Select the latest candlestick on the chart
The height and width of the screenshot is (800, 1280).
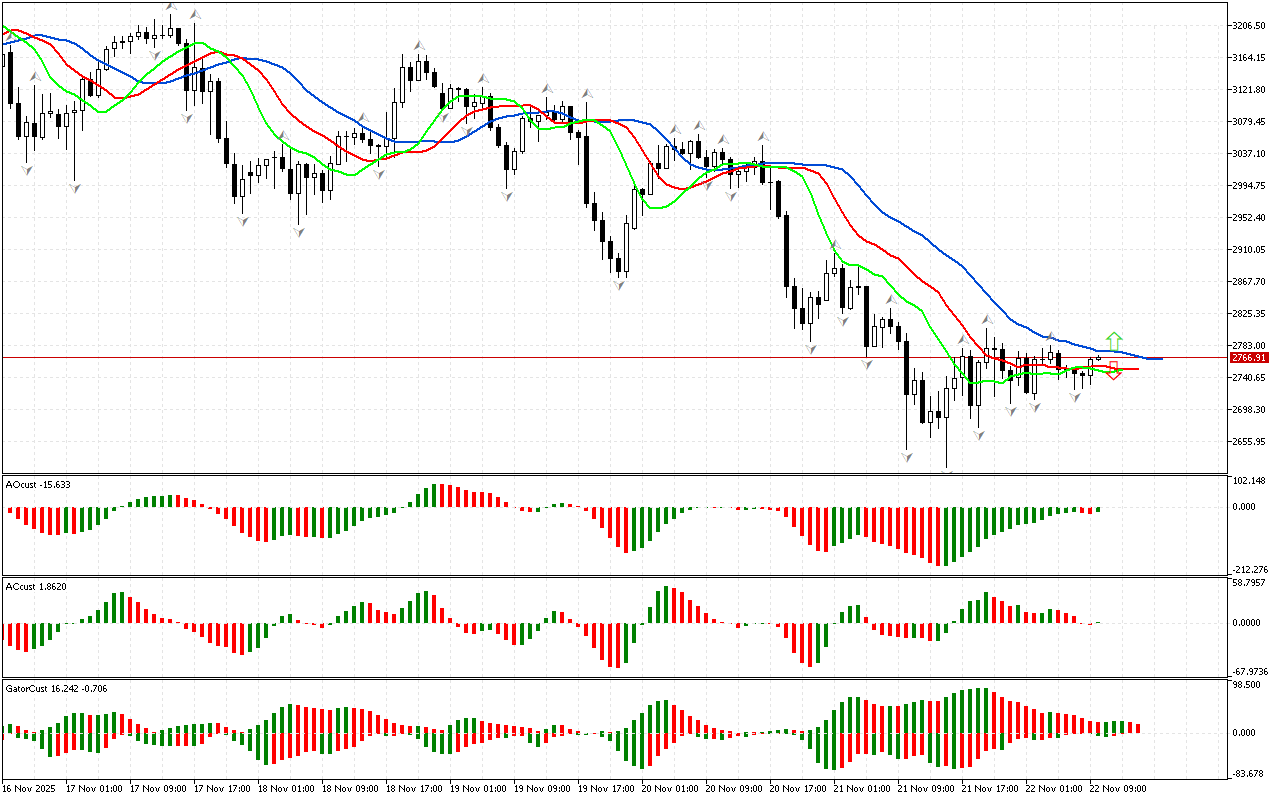pyautogui.click(x=1098, y=358)
